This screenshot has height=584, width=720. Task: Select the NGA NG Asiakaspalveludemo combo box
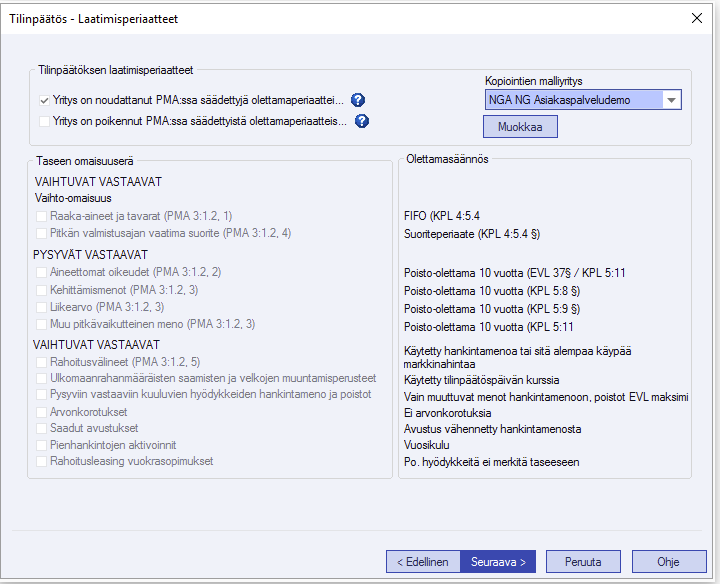pos(571,100)
